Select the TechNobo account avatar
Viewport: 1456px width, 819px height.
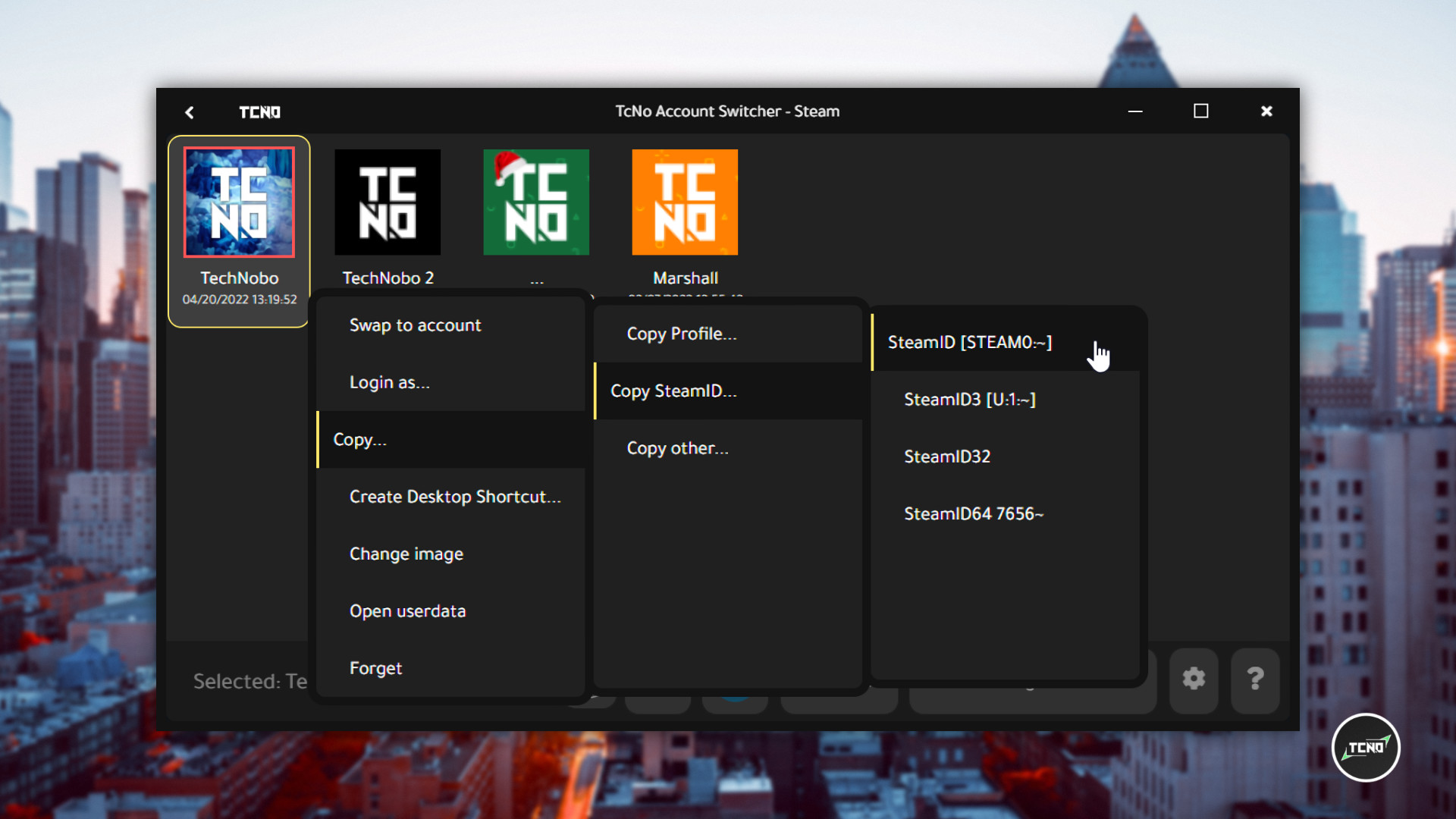238,202
